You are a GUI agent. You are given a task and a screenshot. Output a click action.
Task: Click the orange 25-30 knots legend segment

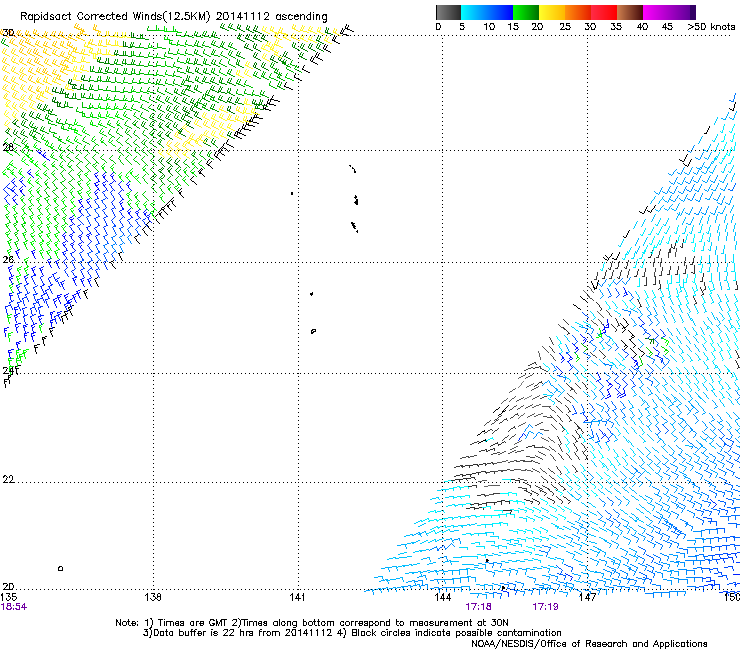pos(578,12)
